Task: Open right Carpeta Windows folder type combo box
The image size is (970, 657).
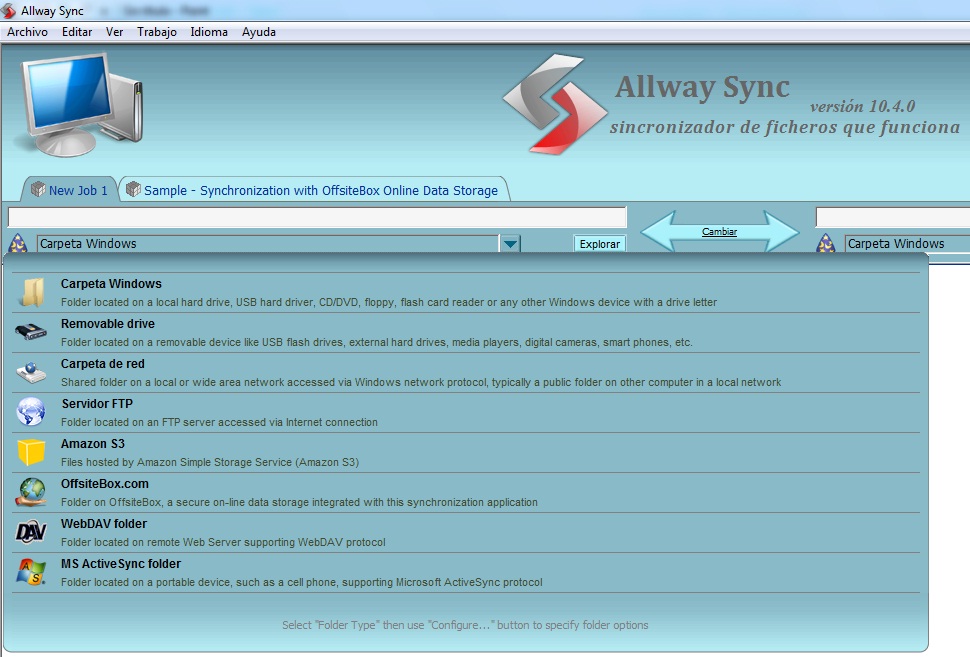Action: click(x=908, y=244)
